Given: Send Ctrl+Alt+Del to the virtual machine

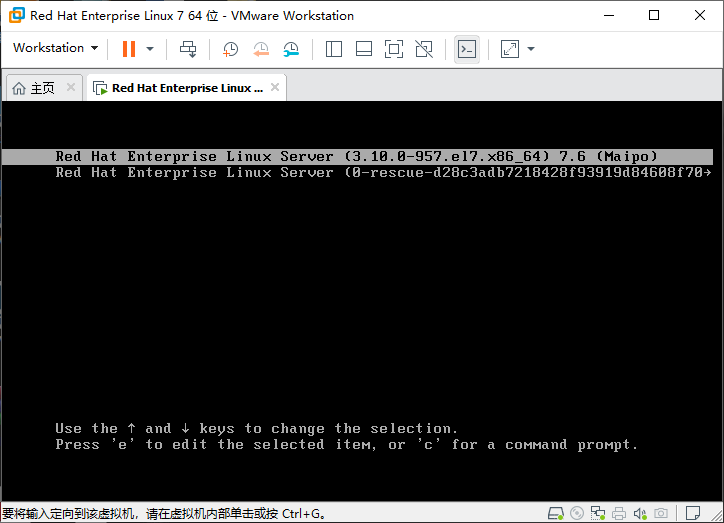Looking at the screenshot, I should 188,48.
